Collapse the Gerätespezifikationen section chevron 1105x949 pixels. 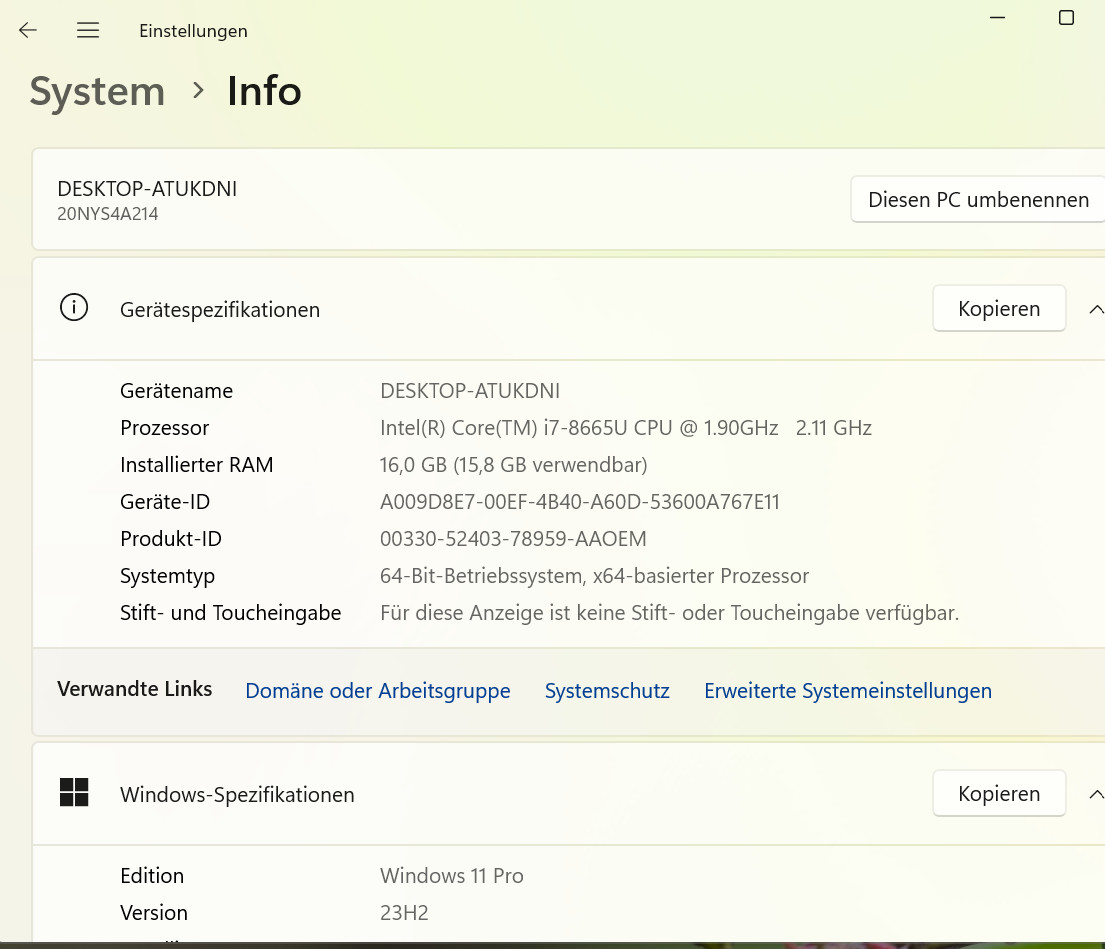pyautogui.click(x=1096, y=309)
